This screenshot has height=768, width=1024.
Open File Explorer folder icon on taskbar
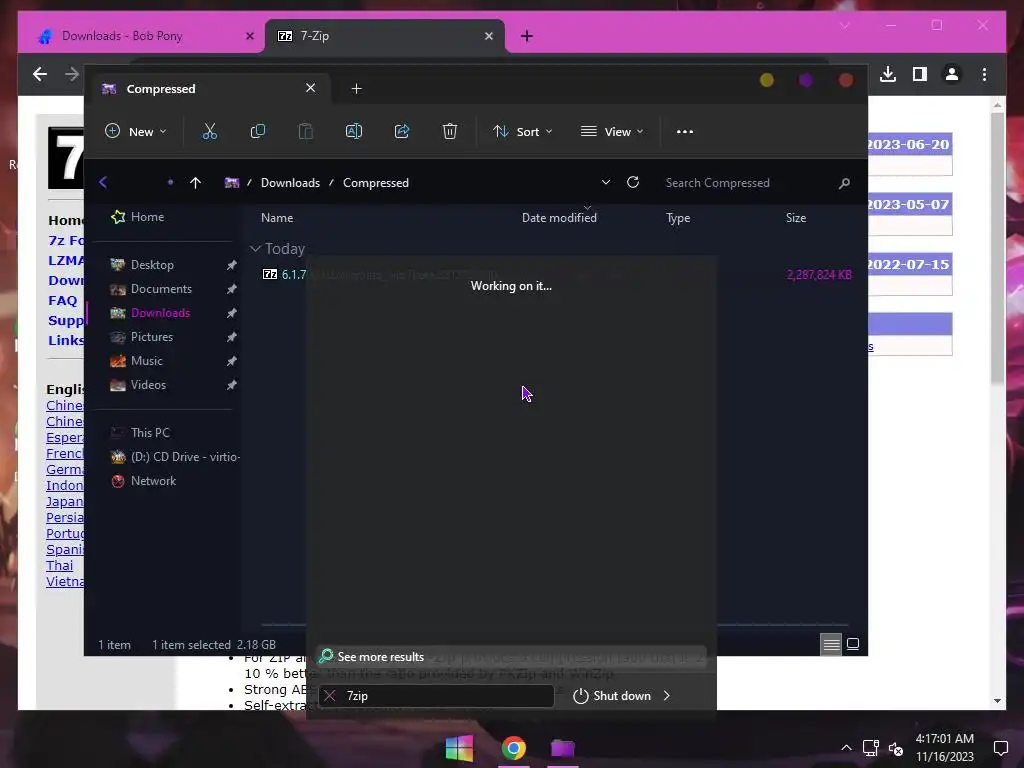pos(562,748)
